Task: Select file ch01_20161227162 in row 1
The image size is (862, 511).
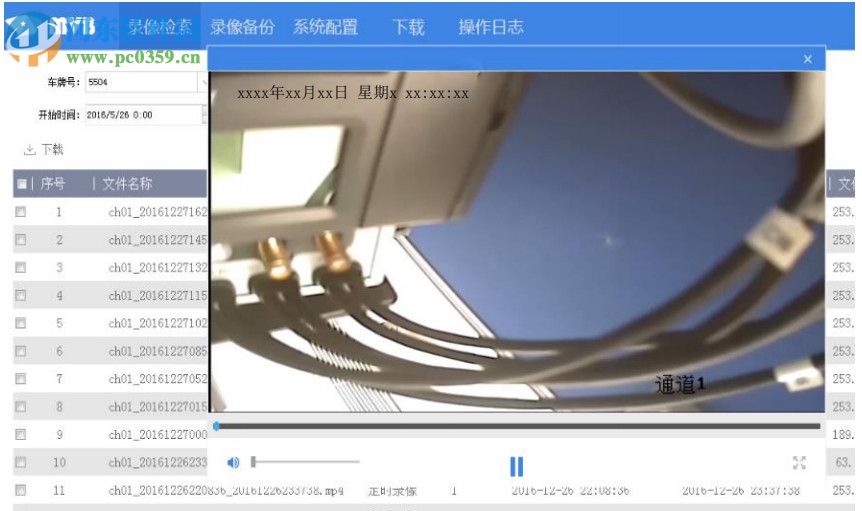Action: click(x=158, y=212)
